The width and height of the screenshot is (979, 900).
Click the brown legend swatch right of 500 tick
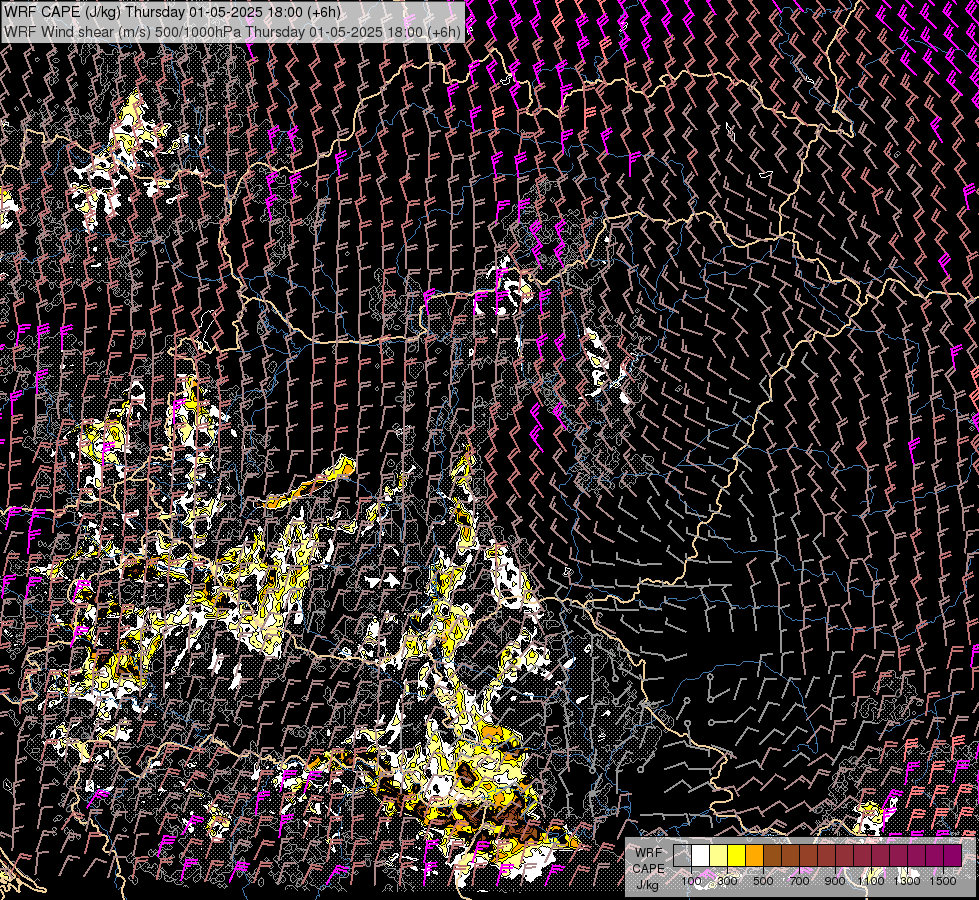pyautogui.click(x=772, y=856)
